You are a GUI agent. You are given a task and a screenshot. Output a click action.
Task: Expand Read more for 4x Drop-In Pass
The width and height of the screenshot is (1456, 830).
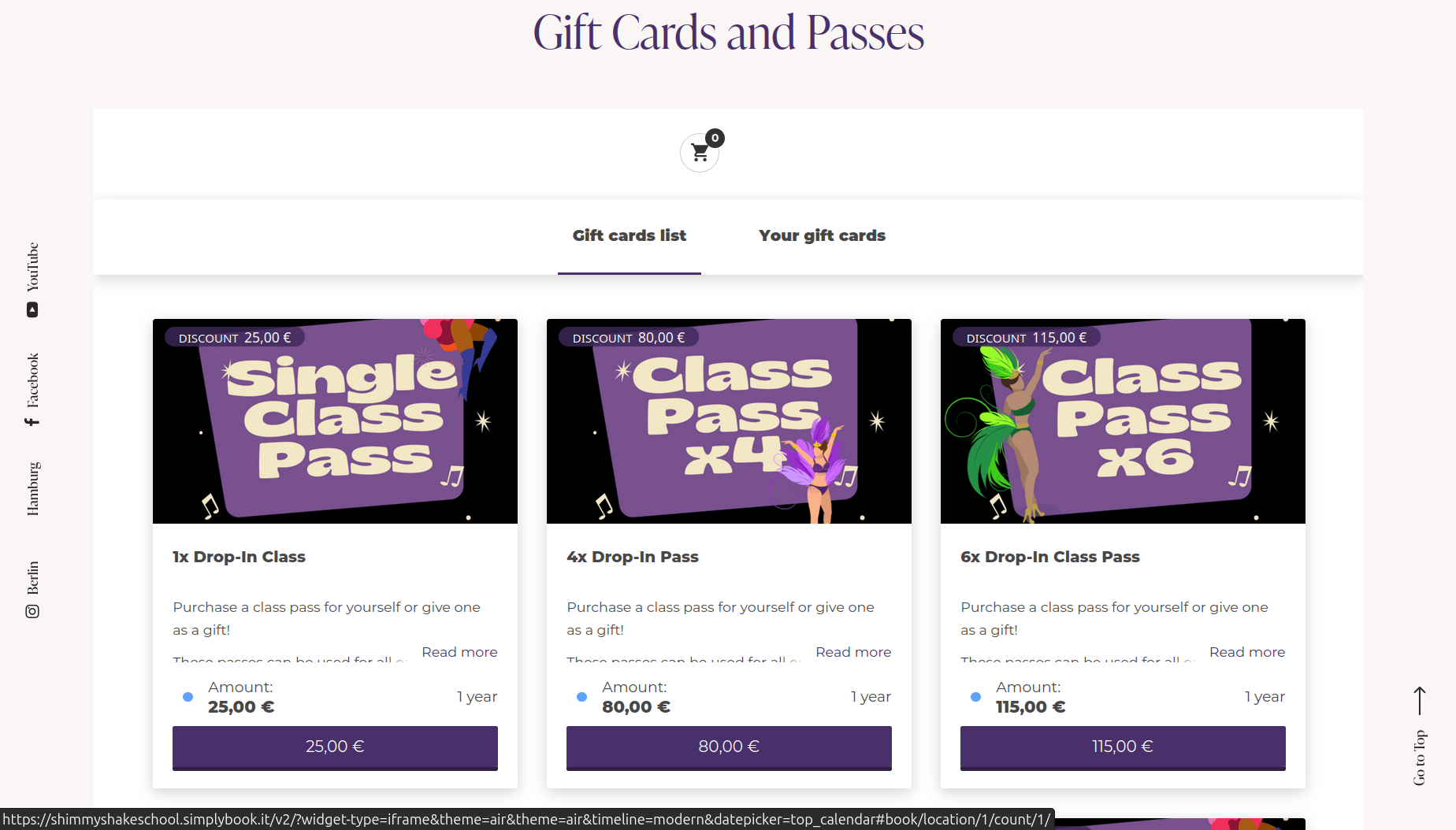point(853,652)
